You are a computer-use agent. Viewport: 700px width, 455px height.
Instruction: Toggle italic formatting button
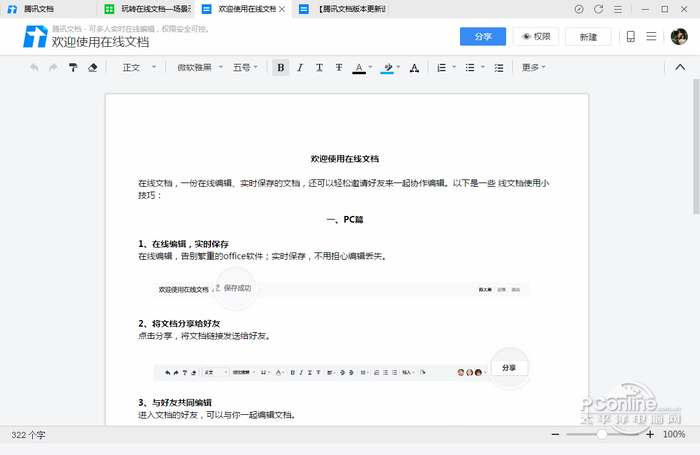coord(300,68)
